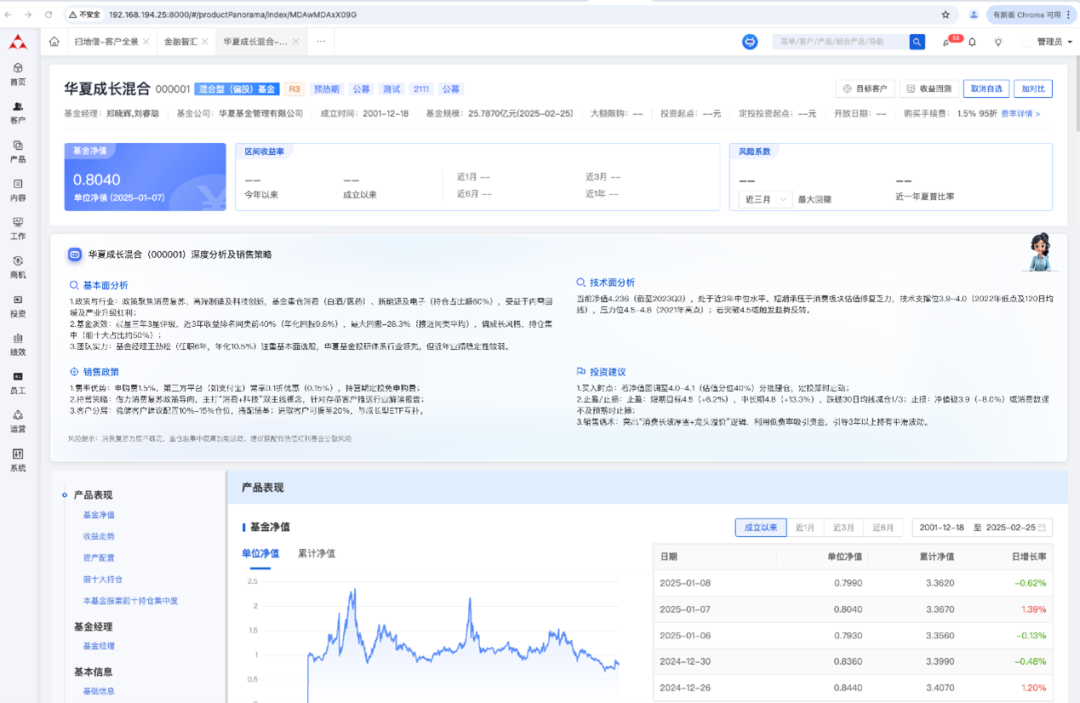Open 内容 in the left sidebar
The image size is (1080, 703).
coord(18,190)
